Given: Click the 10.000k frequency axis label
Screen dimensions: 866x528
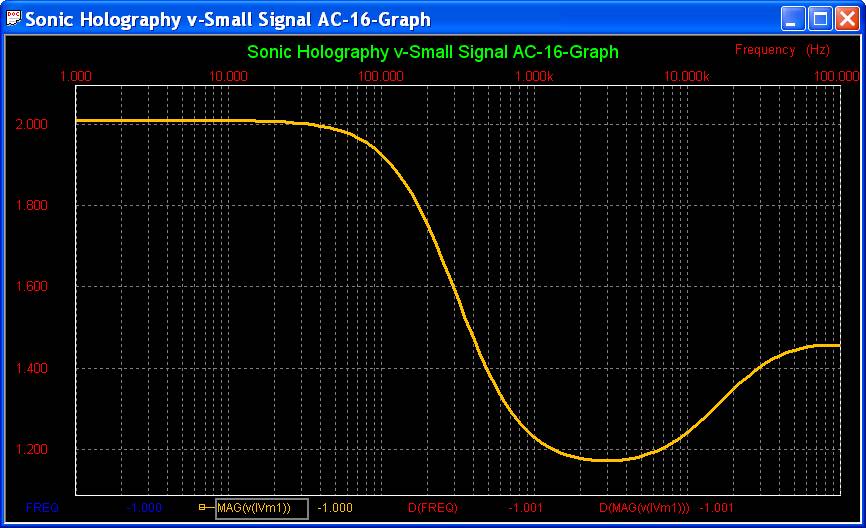Looking at the screenshot, I should [x=687, y=76].
